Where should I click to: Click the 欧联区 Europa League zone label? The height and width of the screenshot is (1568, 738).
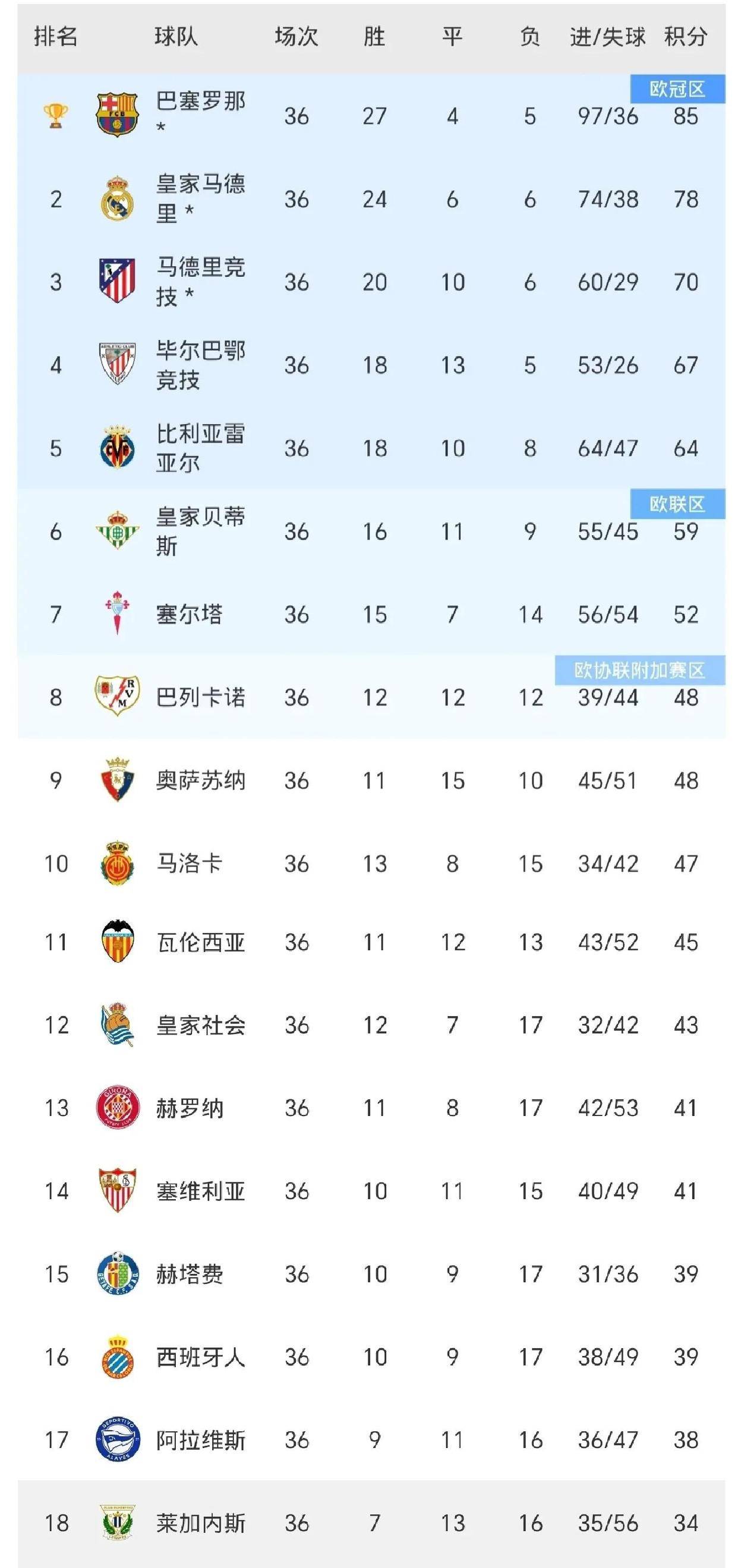tap(677, 504)
